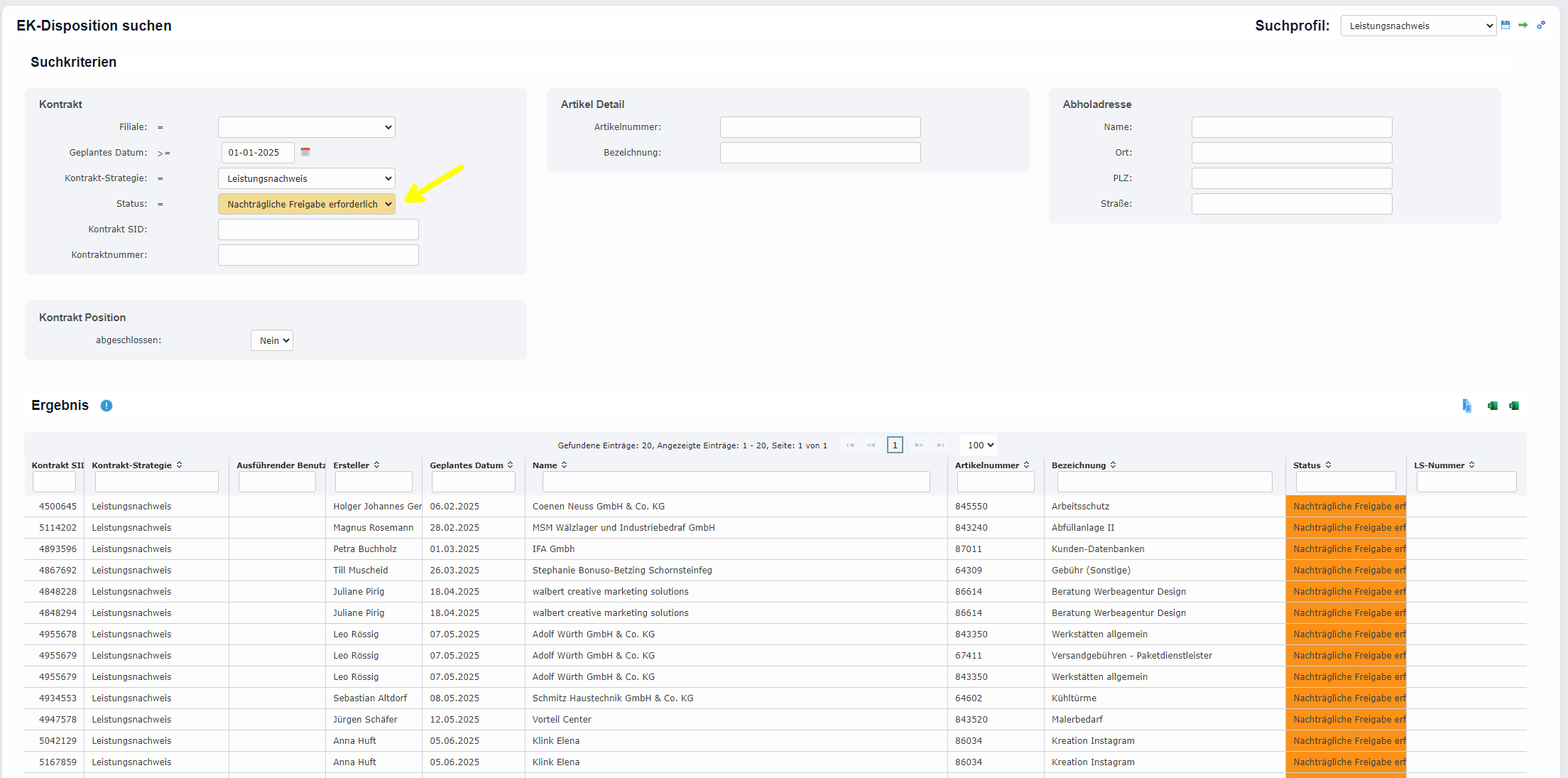
Task: Click the Kontraktnummer input field
Action: pos(318,255)
